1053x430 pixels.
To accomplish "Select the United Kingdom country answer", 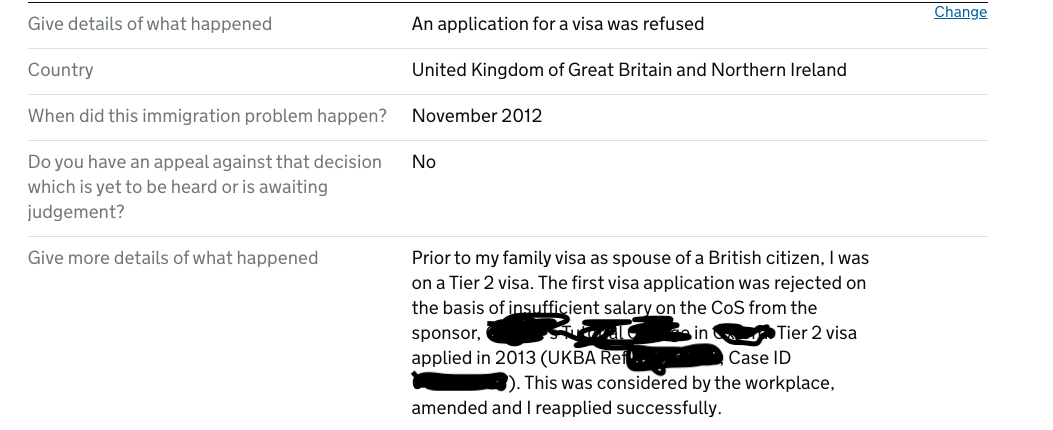I will [629, 70].
